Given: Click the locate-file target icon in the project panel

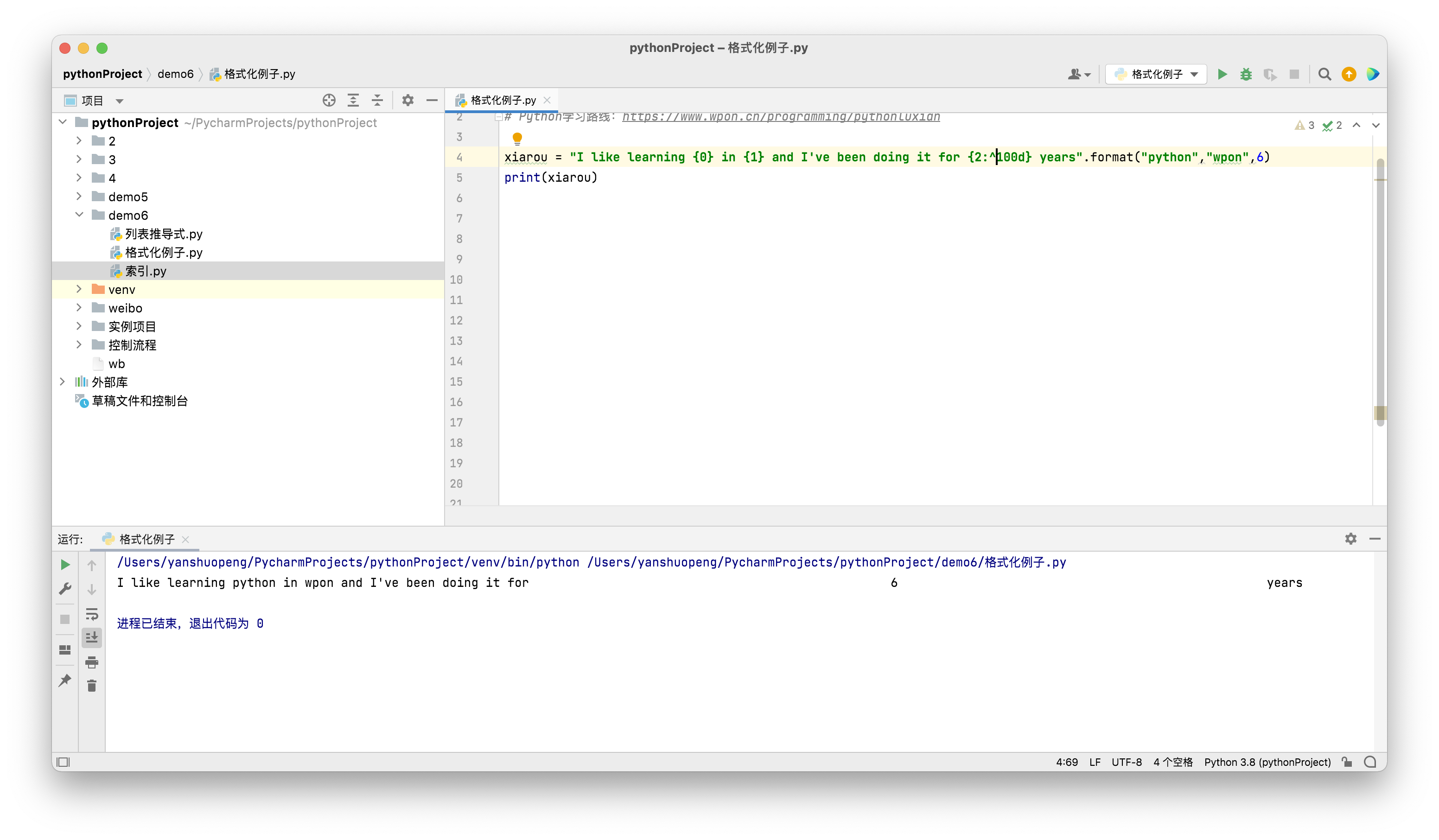Looking at the screenshot, I should pos(329,101).
